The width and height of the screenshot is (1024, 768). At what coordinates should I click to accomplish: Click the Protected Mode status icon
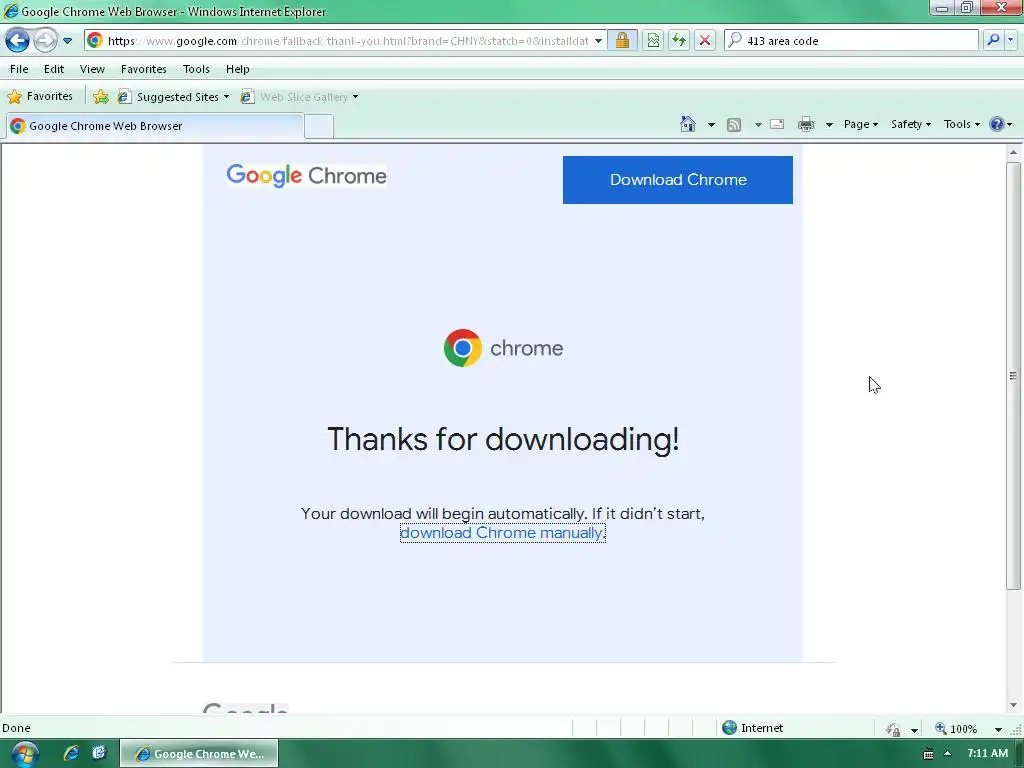(893, 729)
